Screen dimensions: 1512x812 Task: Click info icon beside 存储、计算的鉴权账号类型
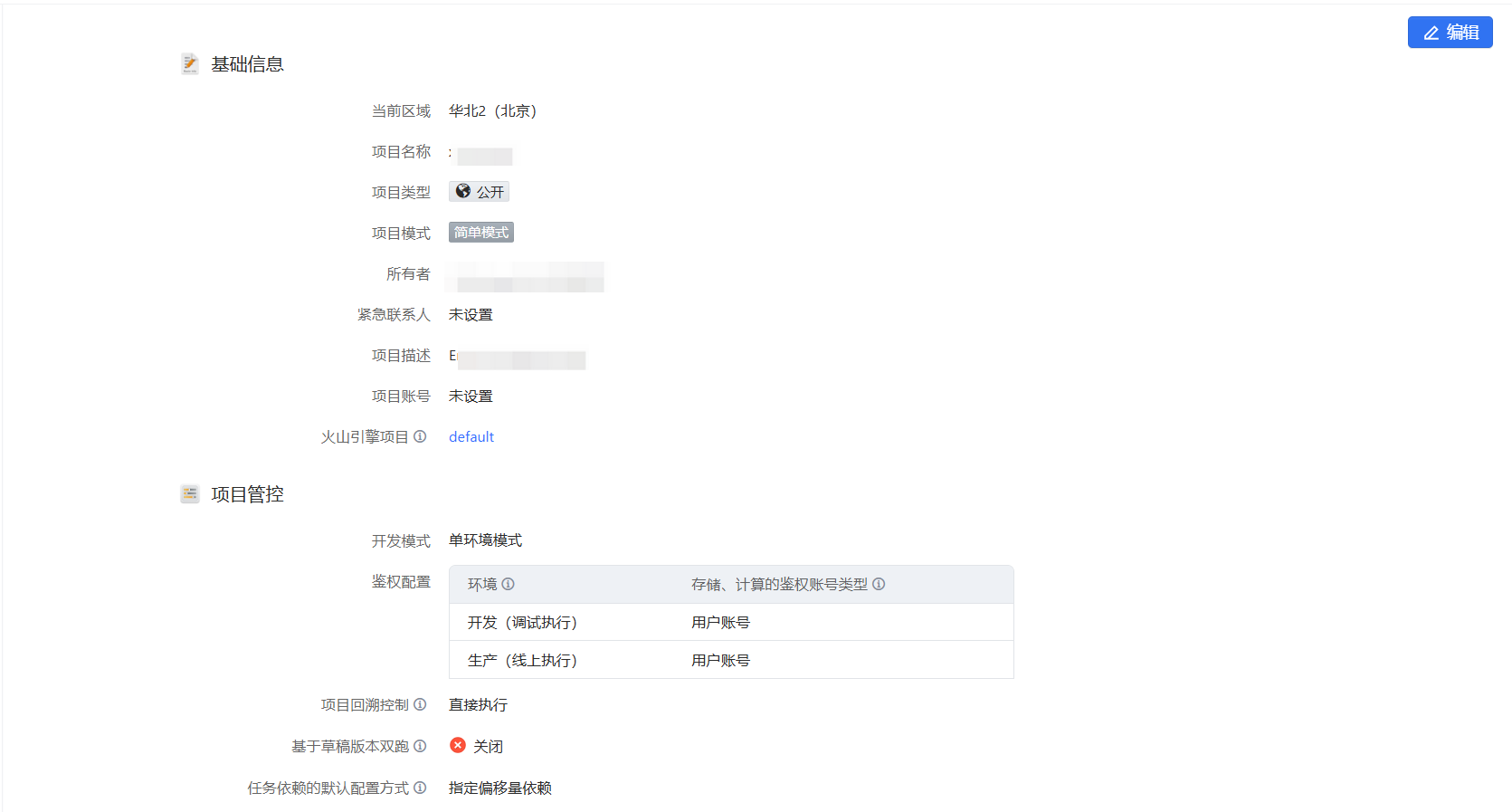pos(879,584)
